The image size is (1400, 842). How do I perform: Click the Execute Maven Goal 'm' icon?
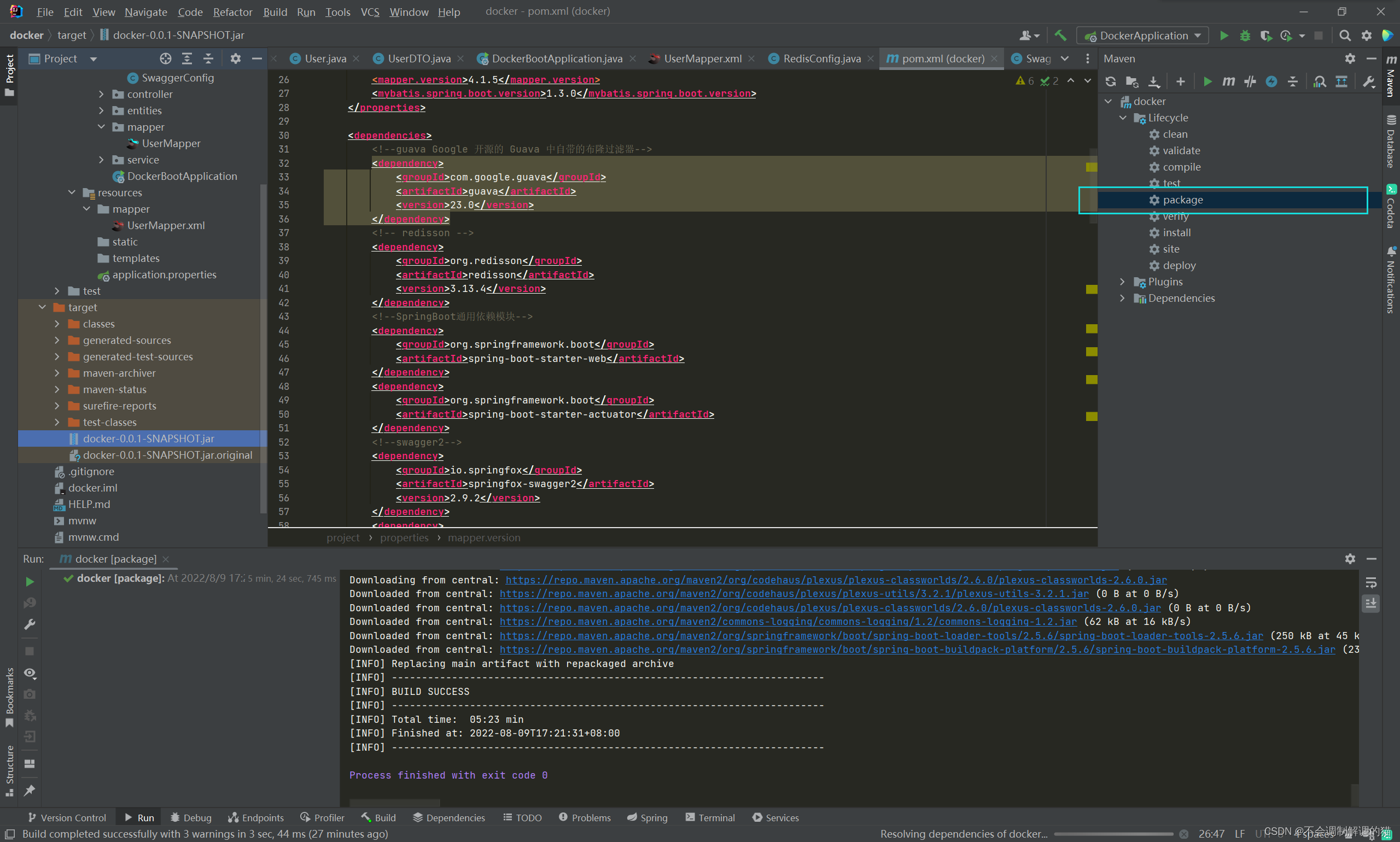(x=1229, y=81)
